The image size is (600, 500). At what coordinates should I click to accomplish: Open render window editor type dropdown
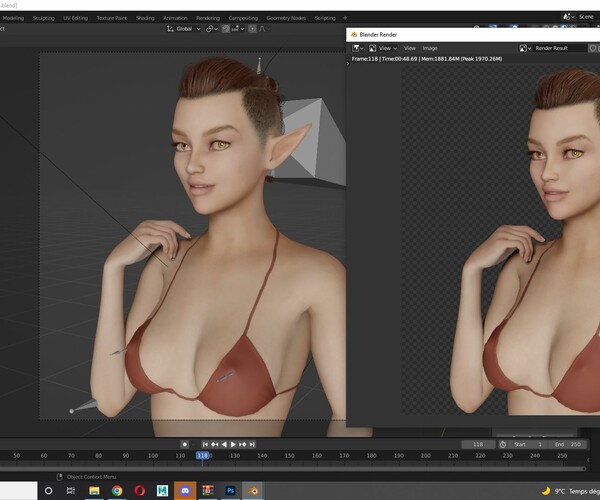click(x=358, y=48)
